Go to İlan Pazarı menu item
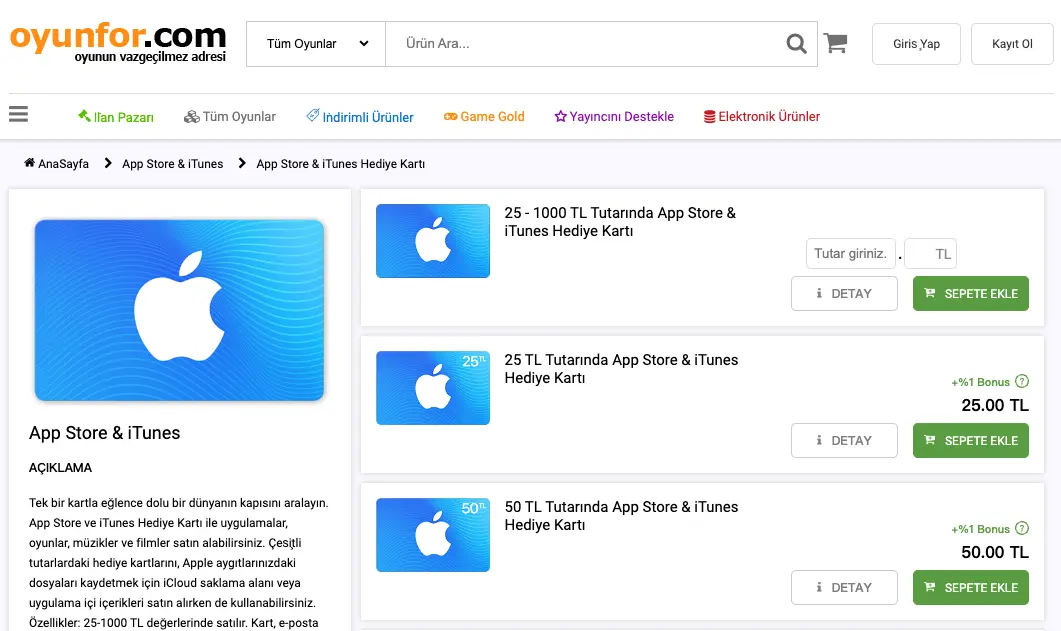The width and height of the screenshot is (1061, 631). 116,116
